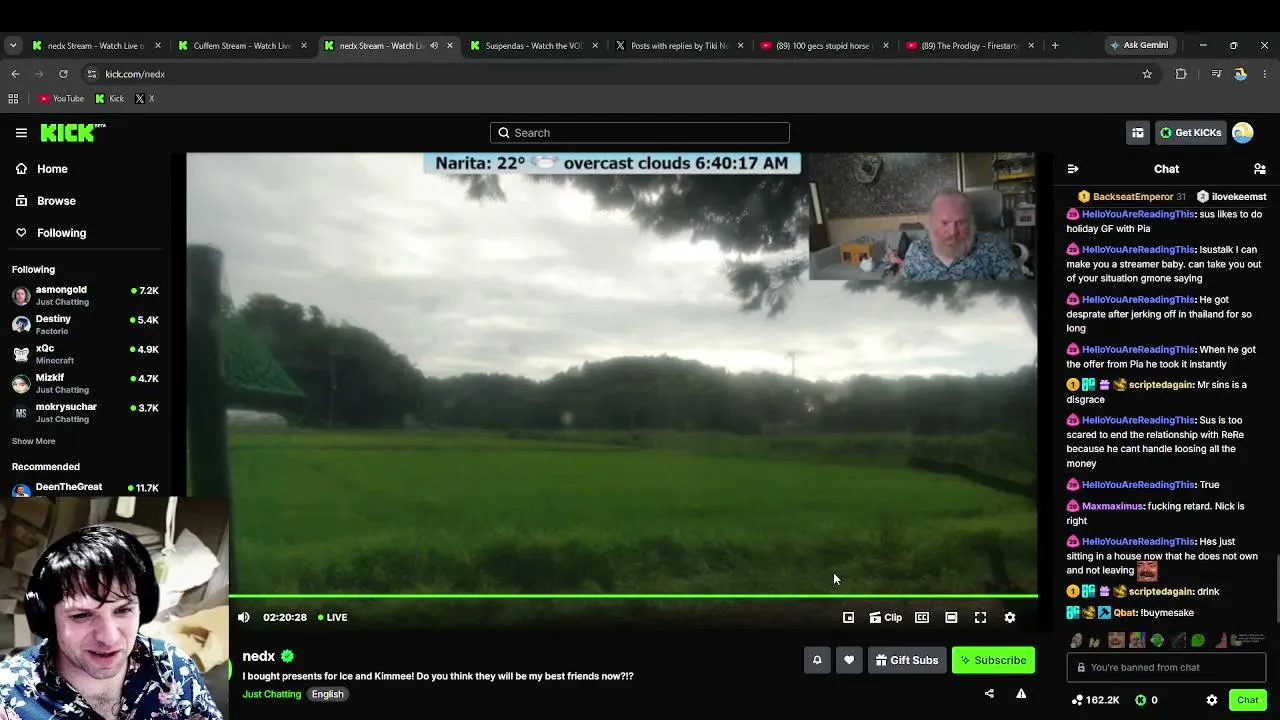
Task: Open the profile avatar menu
Action: pos(1243,132)
